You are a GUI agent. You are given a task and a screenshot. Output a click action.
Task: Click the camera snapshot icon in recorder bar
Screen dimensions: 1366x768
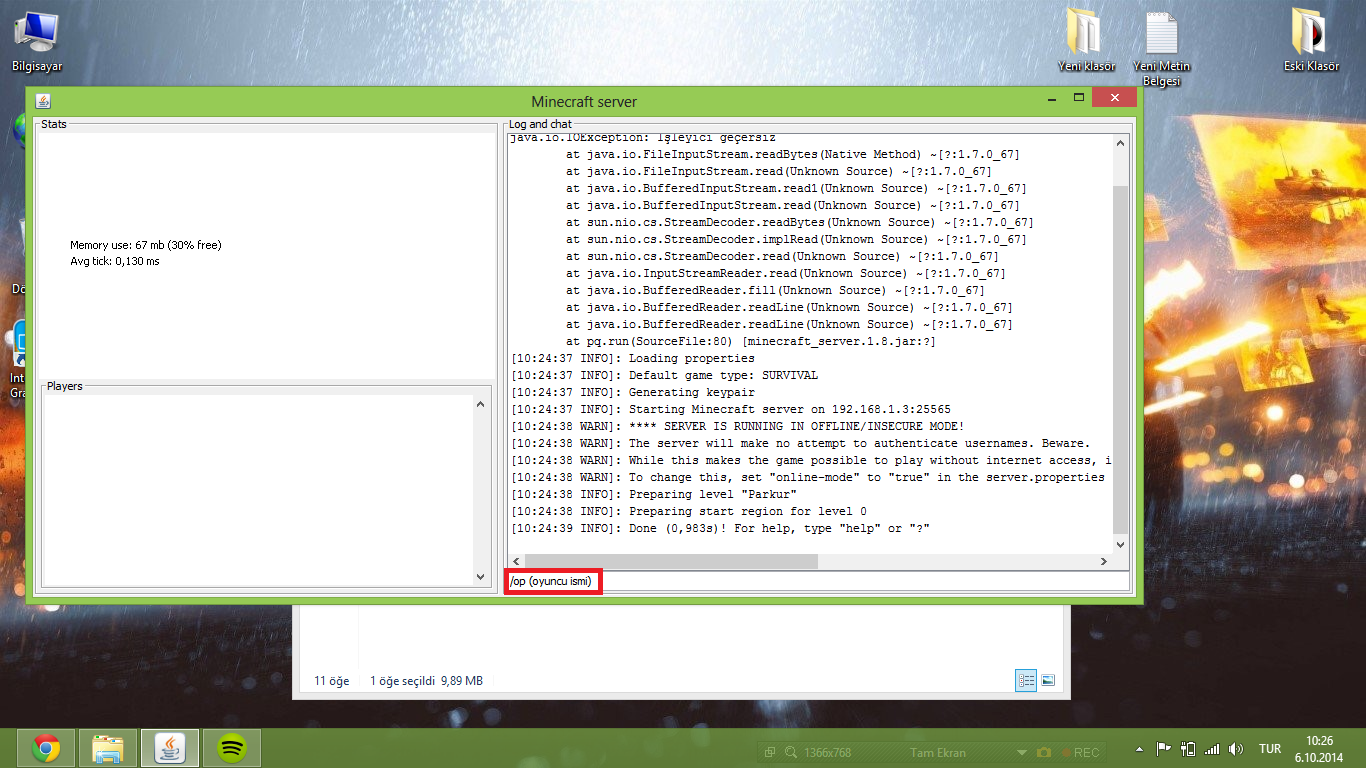click(x=1044, y=752)
